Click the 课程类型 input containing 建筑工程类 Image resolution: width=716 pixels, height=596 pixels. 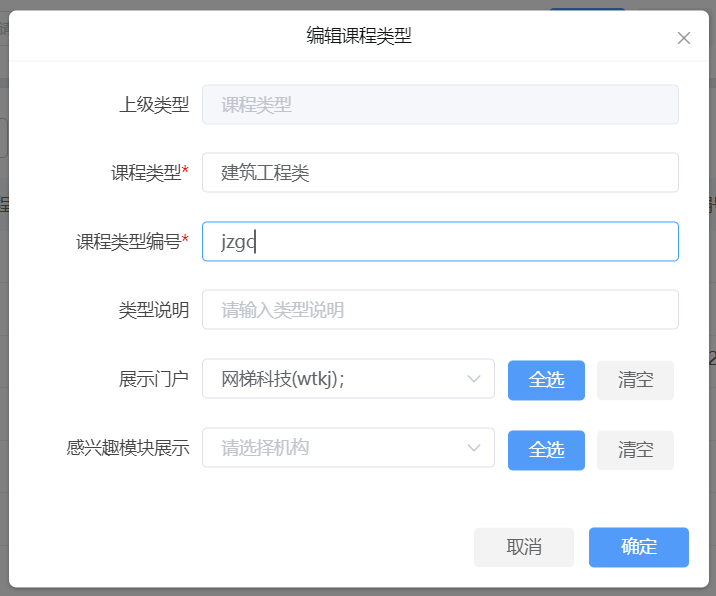click(440, 173)
